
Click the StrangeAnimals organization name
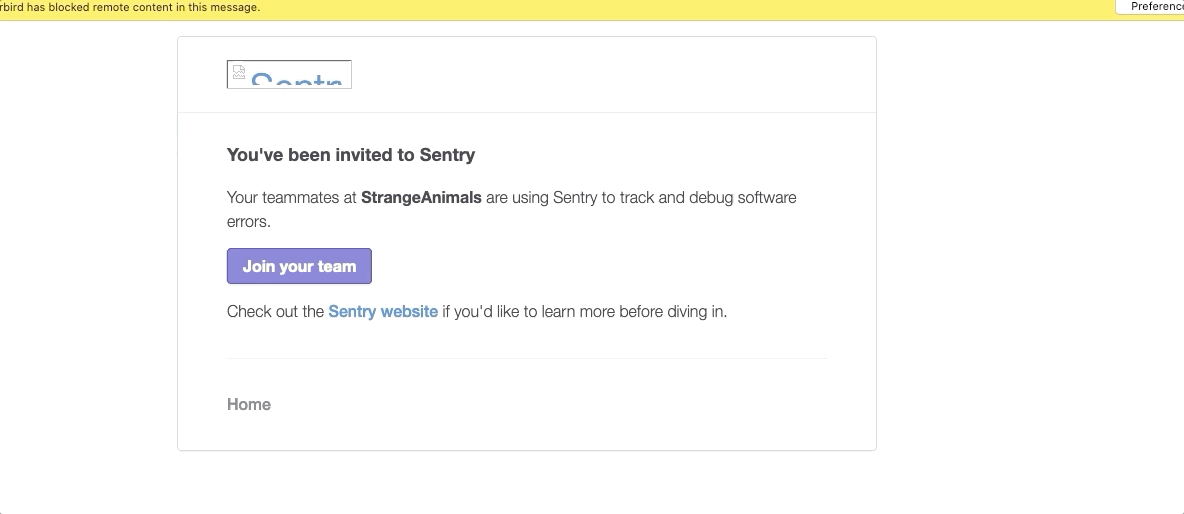421,198
